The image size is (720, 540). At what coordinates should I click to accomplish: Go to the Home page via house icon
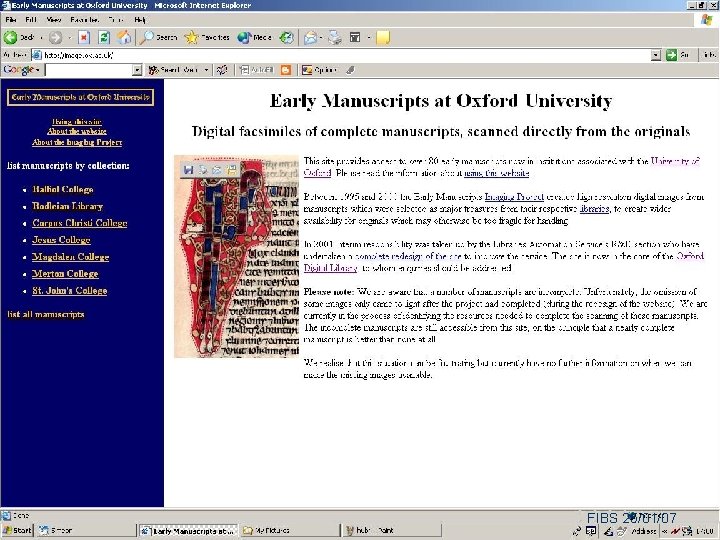pyautogui.click(x=124, y=38)
